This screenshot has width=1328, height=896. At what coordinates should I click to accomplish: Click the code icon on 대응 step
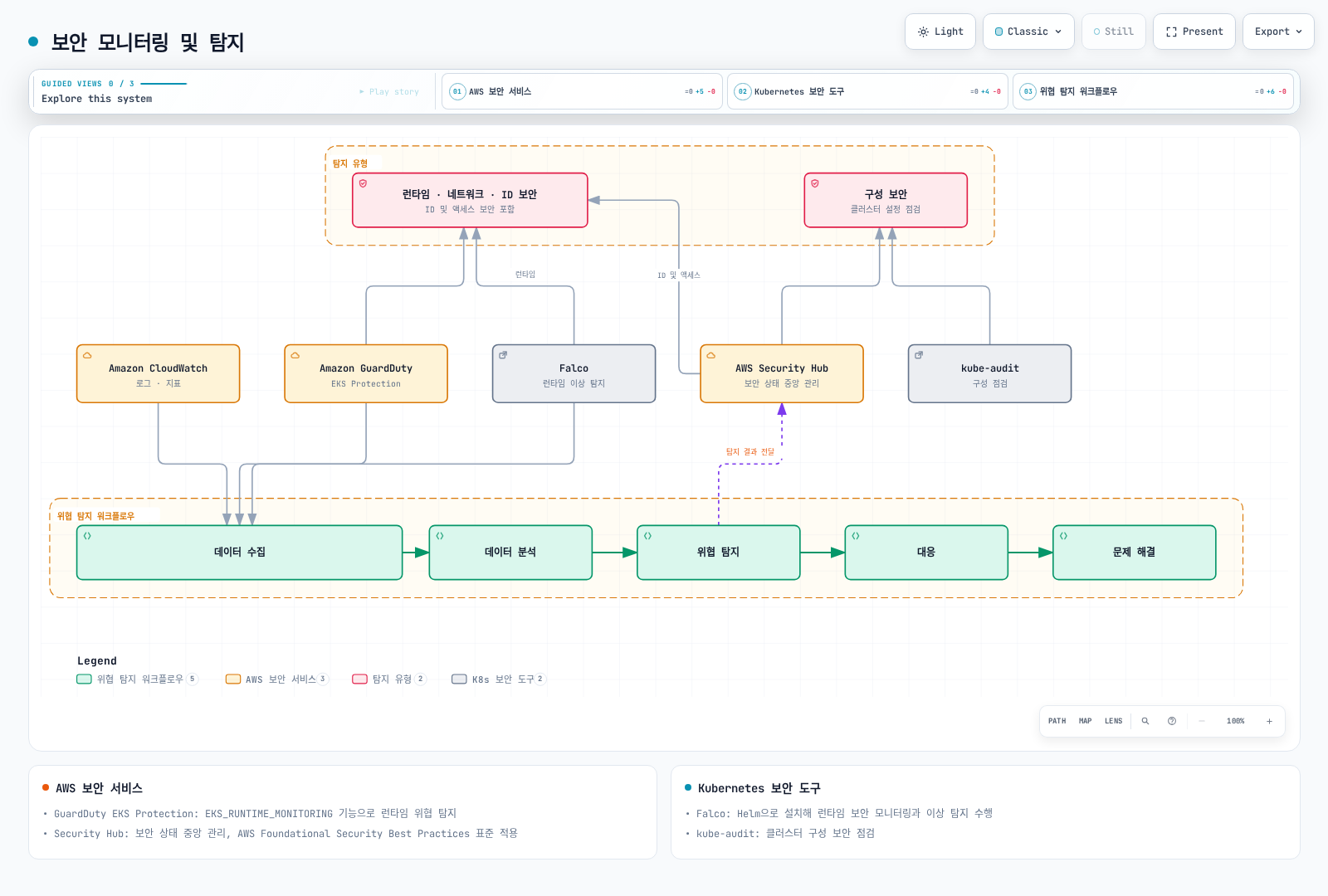pyautogui.click(x=855, y=536)
